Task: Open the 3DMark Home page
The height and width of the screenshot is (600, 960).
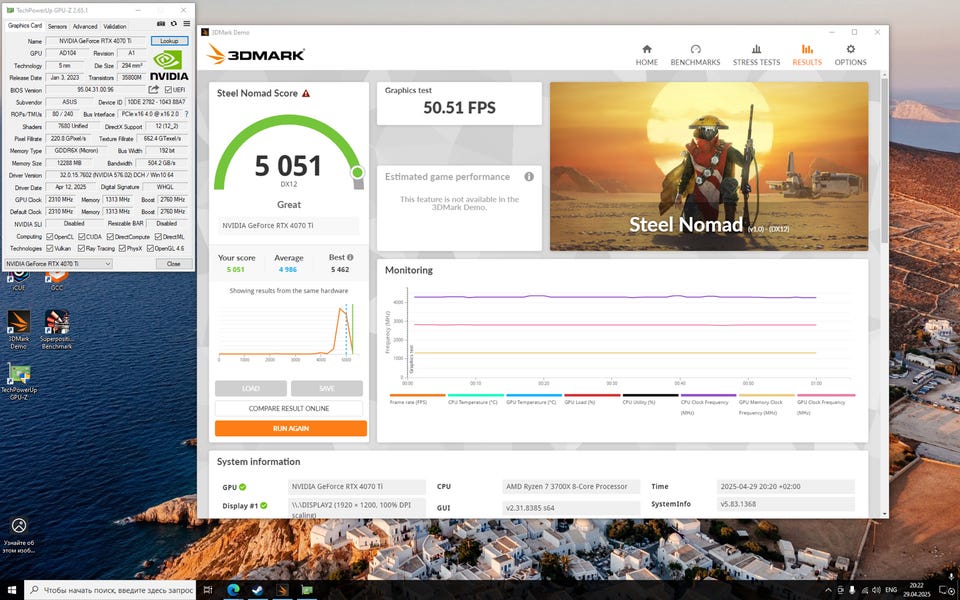Action: (647, 55)
